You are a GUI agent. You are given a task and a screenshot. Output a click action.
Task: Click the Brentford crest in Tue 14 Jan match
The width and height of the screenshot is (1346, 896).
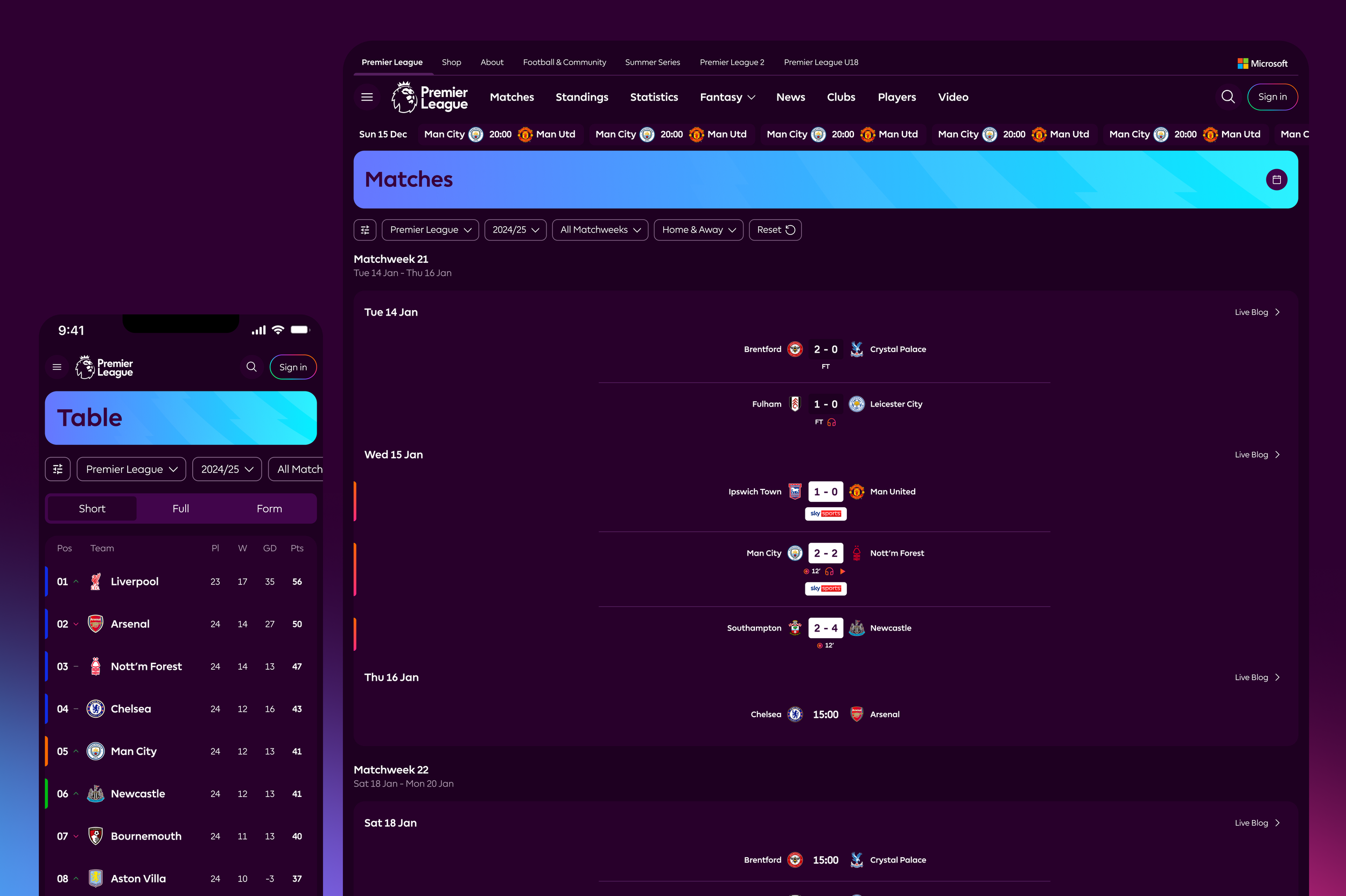[795, 349]
